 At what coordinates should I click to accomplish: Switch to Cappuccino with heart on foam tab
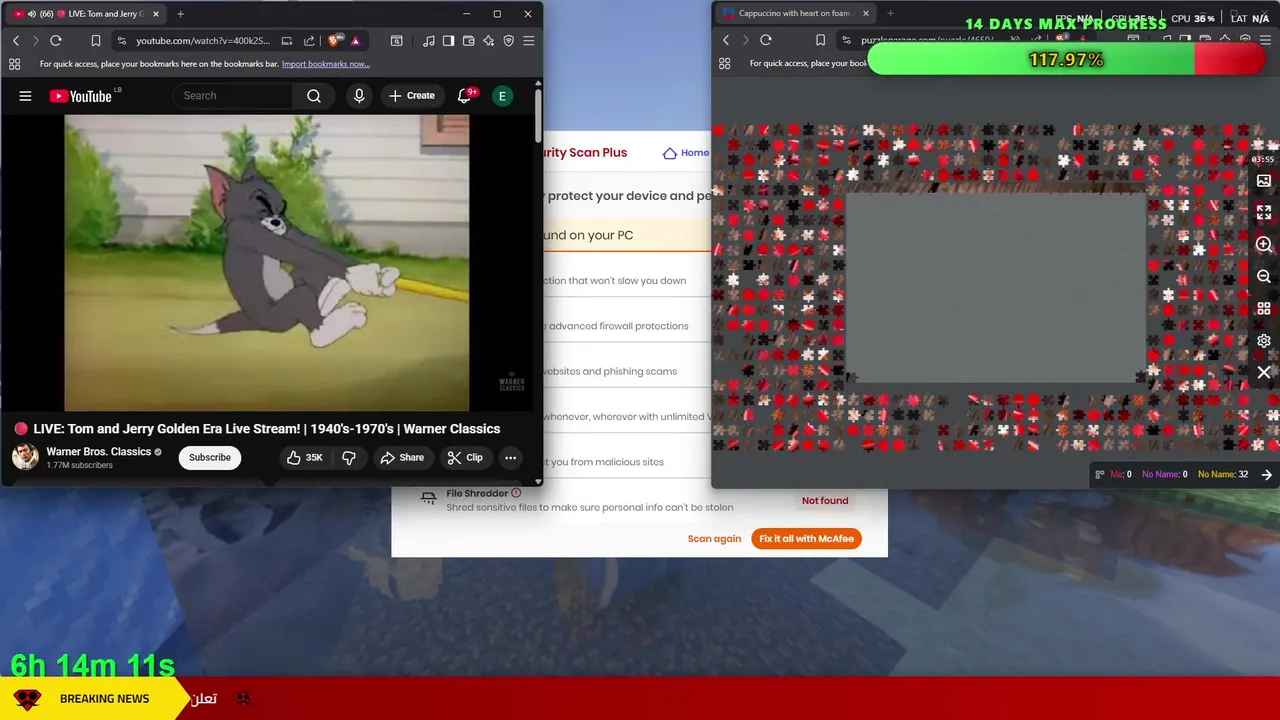tap(794, 13)
